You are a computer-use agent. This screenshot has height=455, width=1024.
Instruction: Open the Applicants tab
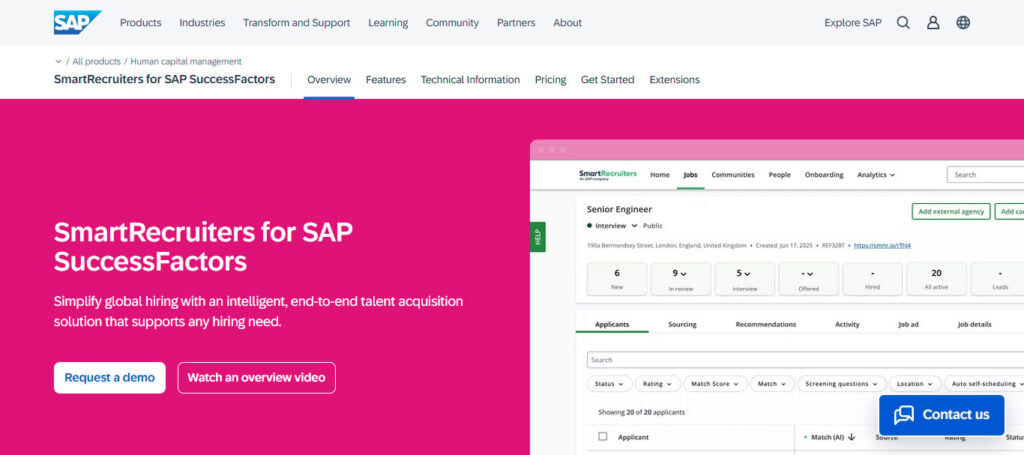click(612, 324)
